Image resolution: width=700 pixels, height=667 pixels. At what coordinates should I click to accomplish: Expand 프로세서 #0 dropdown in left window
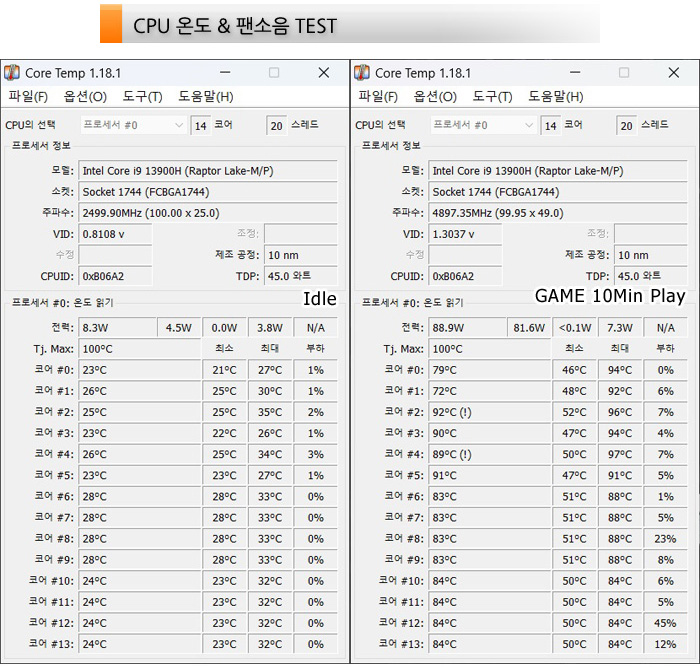(133, 125)
